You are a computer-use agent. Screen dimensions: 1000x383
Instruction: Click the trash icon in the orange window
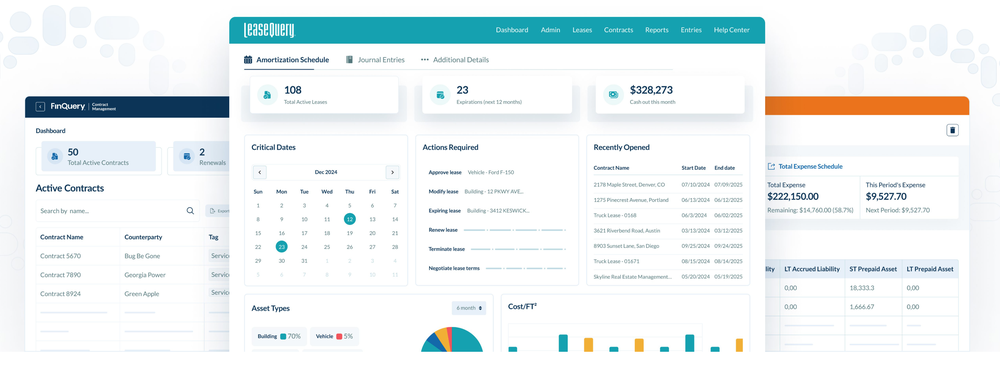coord(953,130)
